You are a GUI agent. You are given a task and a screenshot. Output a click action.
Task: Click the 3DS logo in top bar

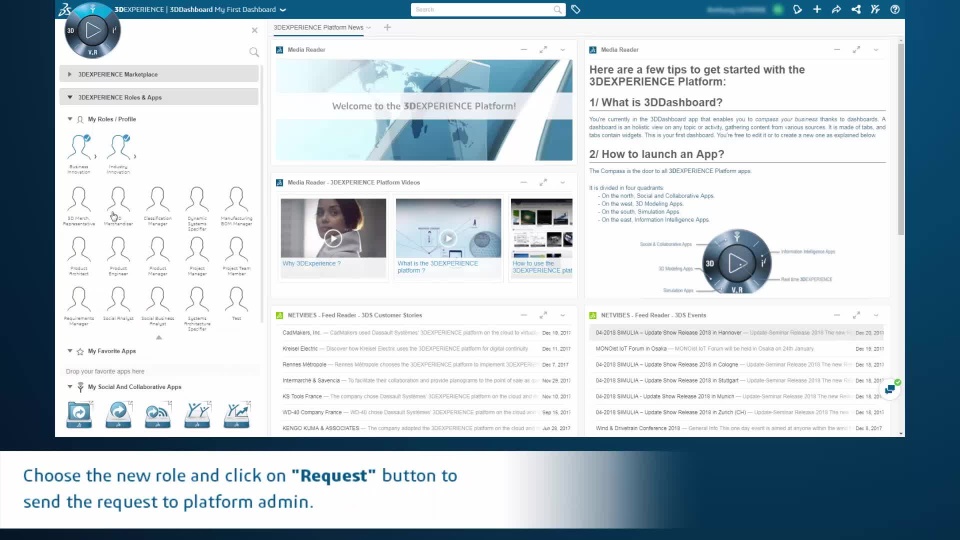click(65, 9)
